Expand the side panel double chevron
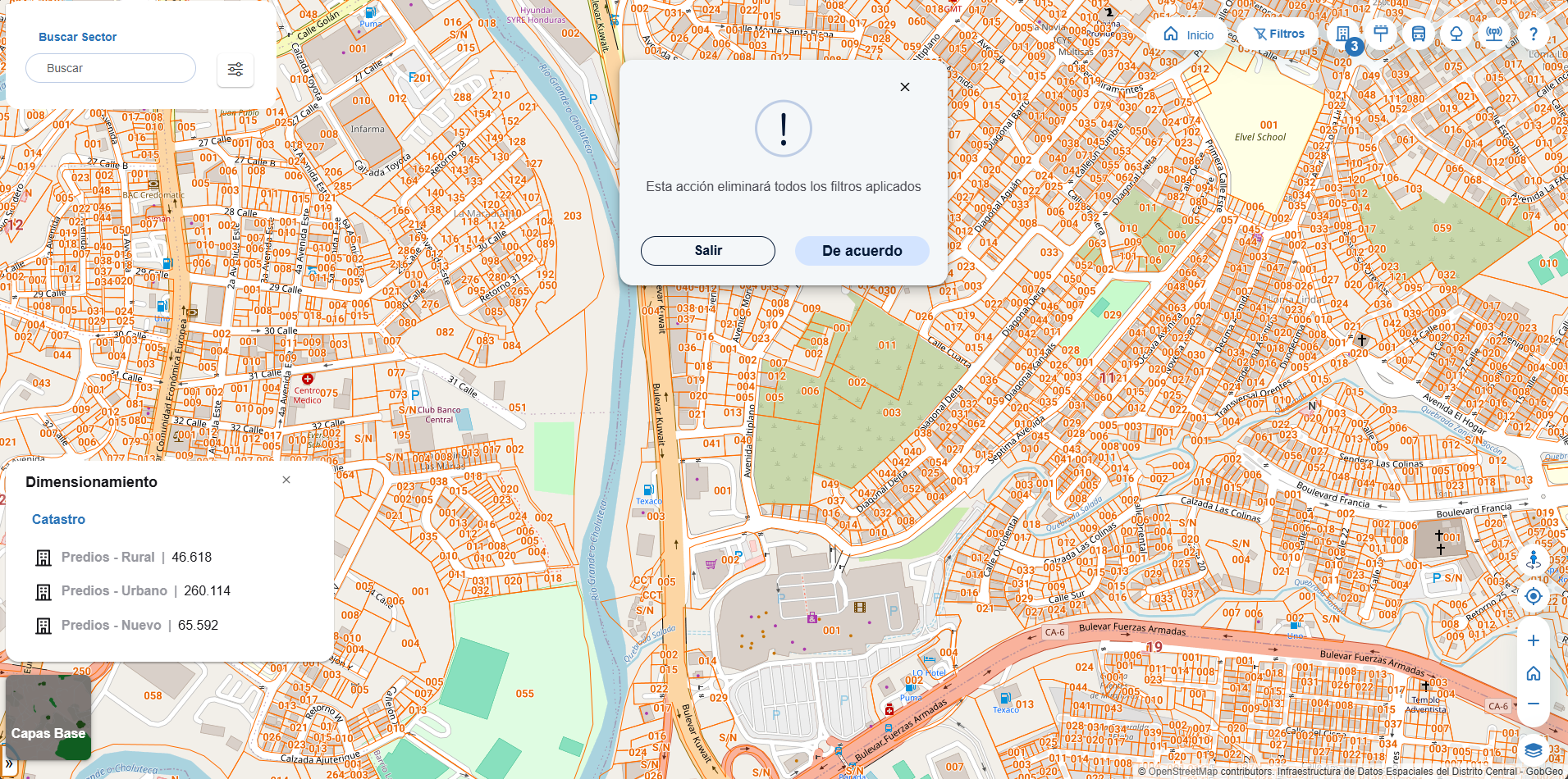The height and width of the screenshot is (779, 1568). (9, 764)
